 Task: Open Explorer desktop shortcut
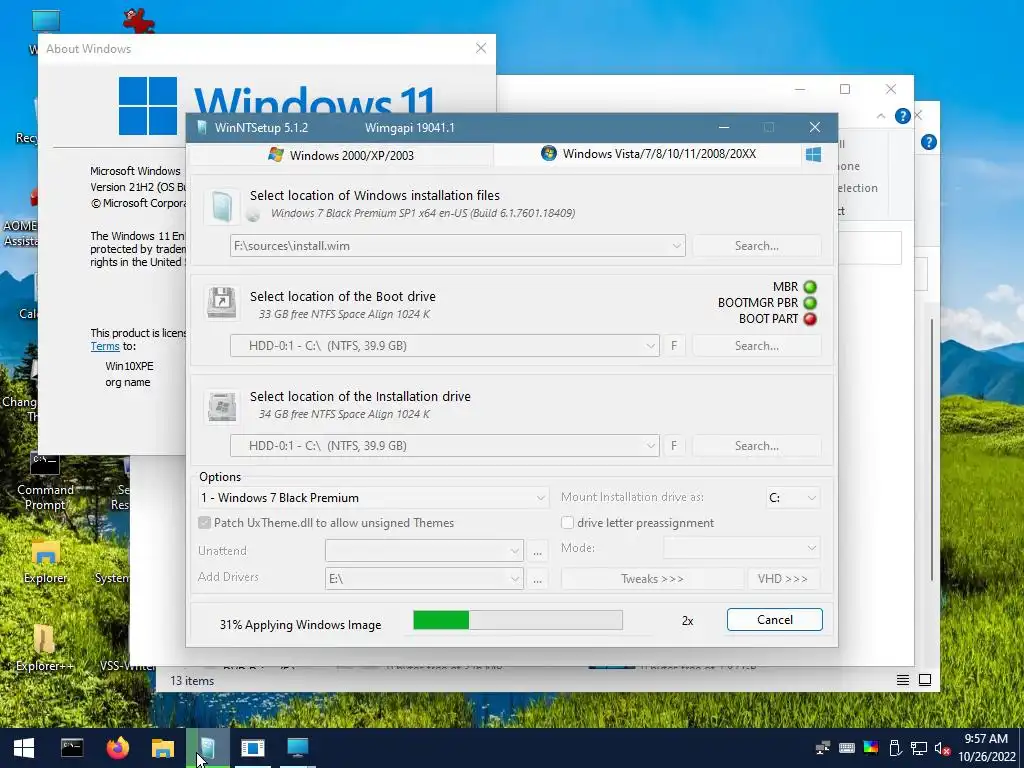click(45, 562)
